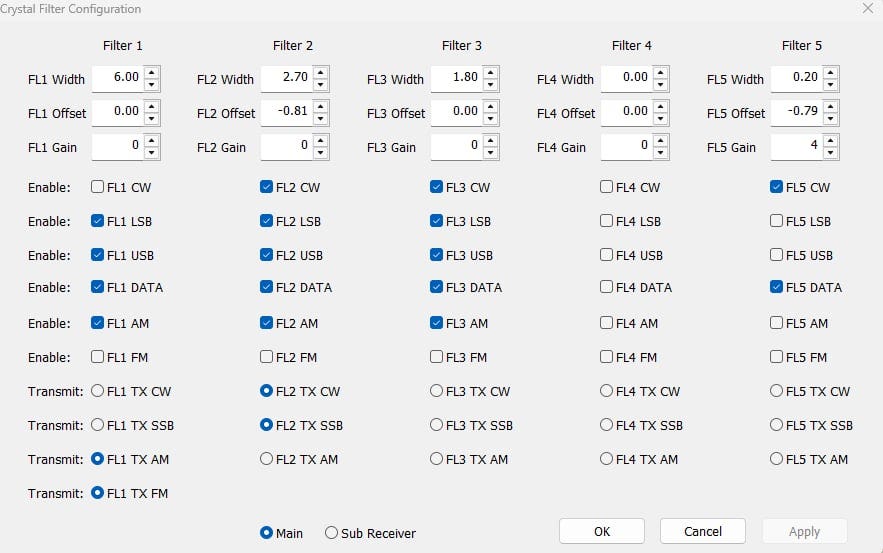This screenshot has height=553, width=883.
Task: Click the FL2 Offset field showing -0.81
Action: tap(287, 112)
